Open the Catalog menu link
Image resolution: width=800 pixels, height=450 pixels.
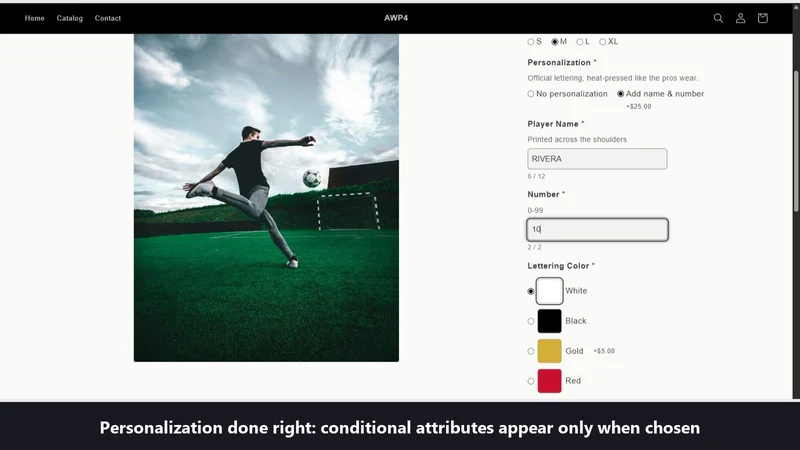tap(69, 18)
